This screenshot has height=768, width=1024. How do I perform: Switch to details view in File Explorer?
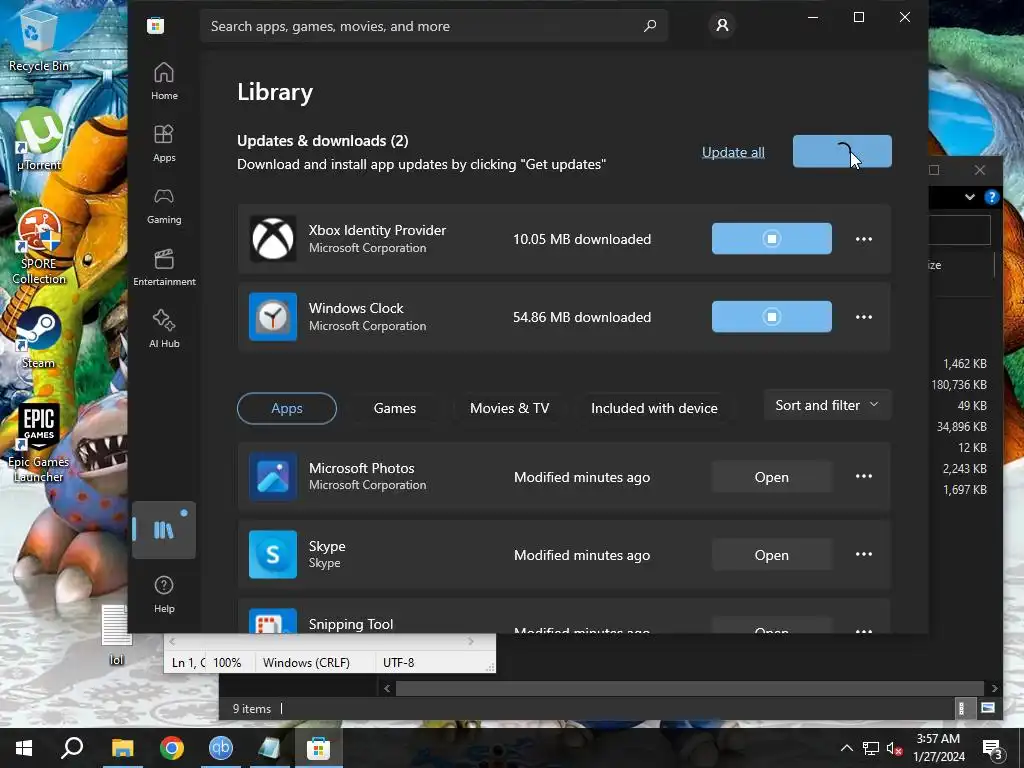(x=962, y=708)
